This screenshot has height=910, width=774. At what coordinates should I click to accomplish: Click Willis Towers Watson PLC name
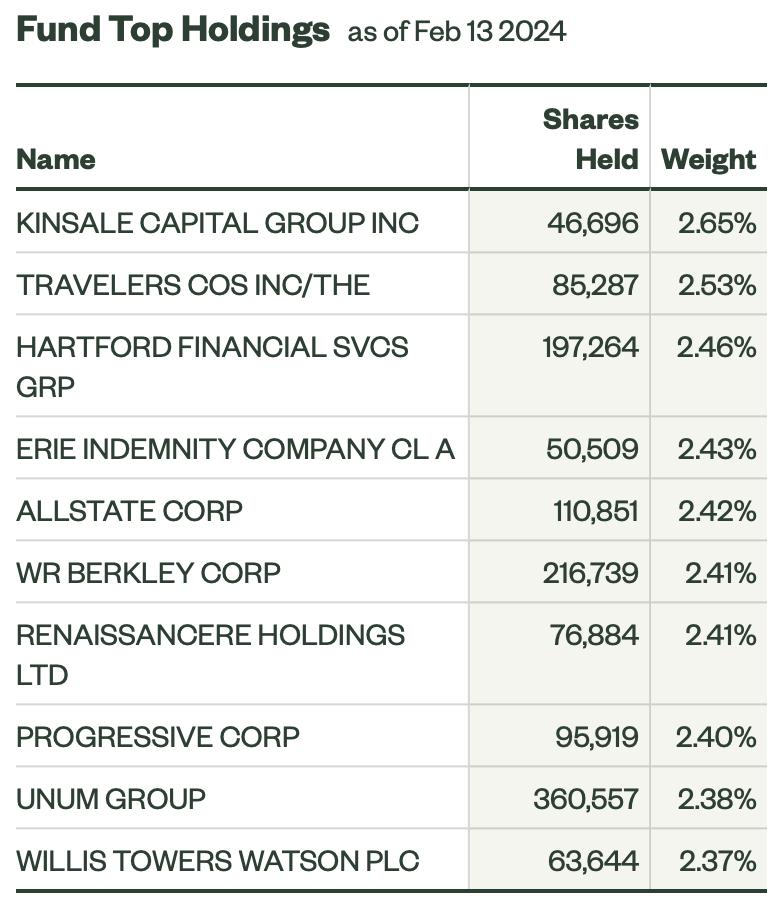tap(218, 861)
